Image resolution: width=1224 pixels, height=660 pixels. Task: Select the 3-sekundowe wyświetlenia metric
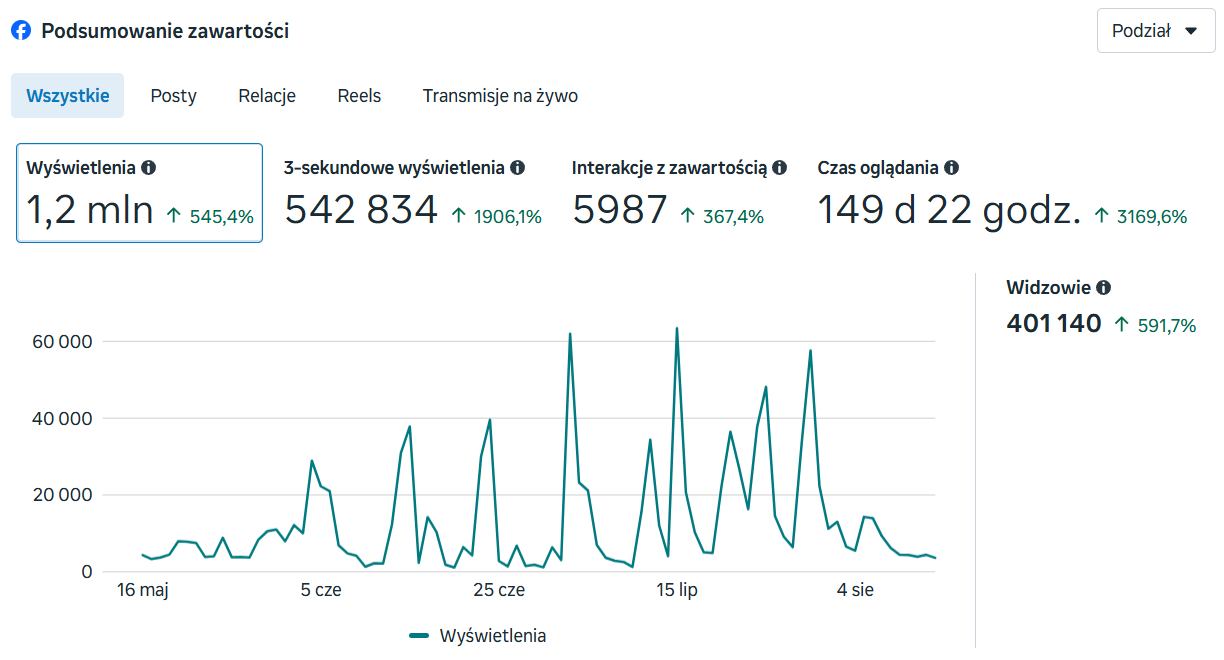click(413, 193)
